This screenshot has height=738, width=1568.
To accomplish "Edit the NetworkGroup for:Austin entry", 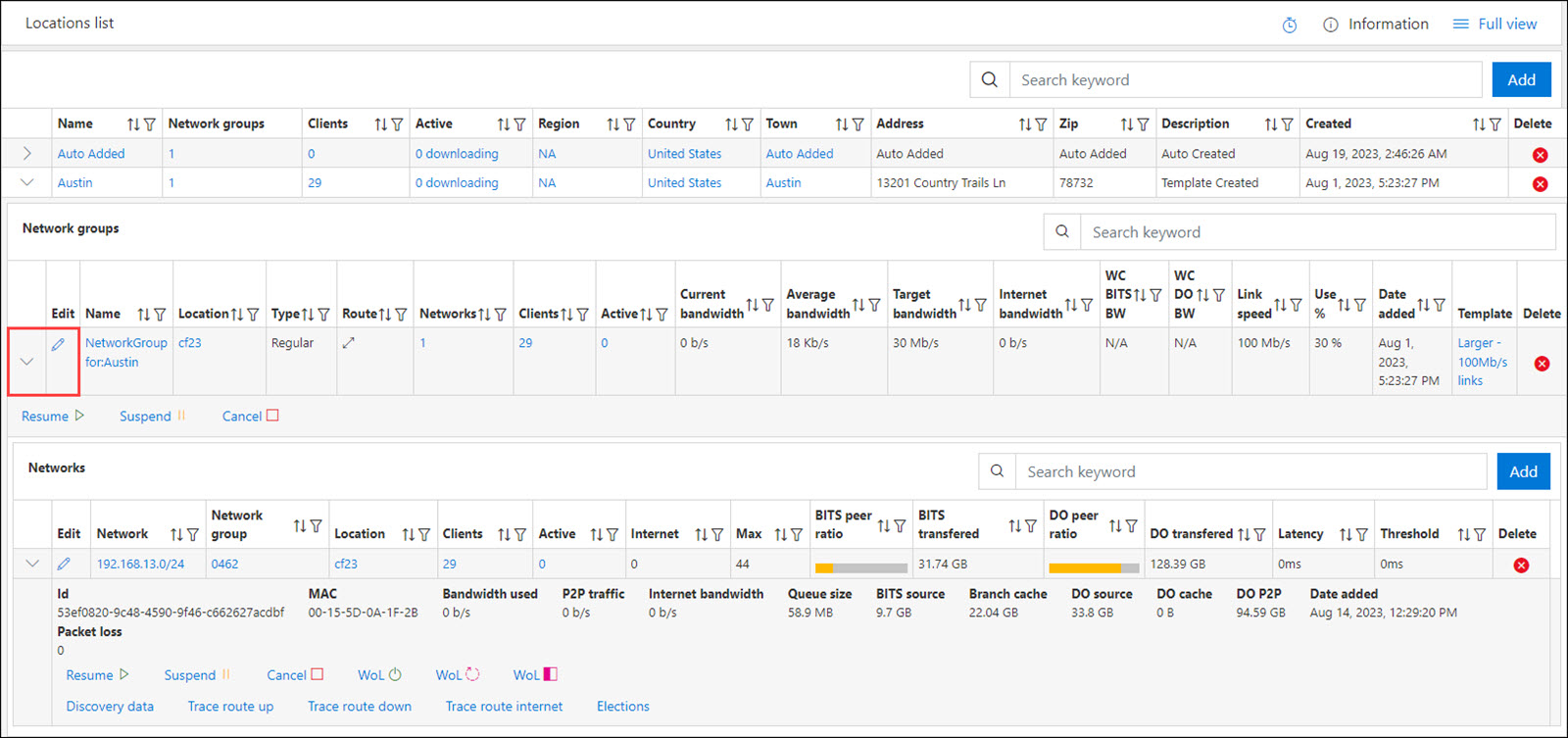I will click(59, 344).
